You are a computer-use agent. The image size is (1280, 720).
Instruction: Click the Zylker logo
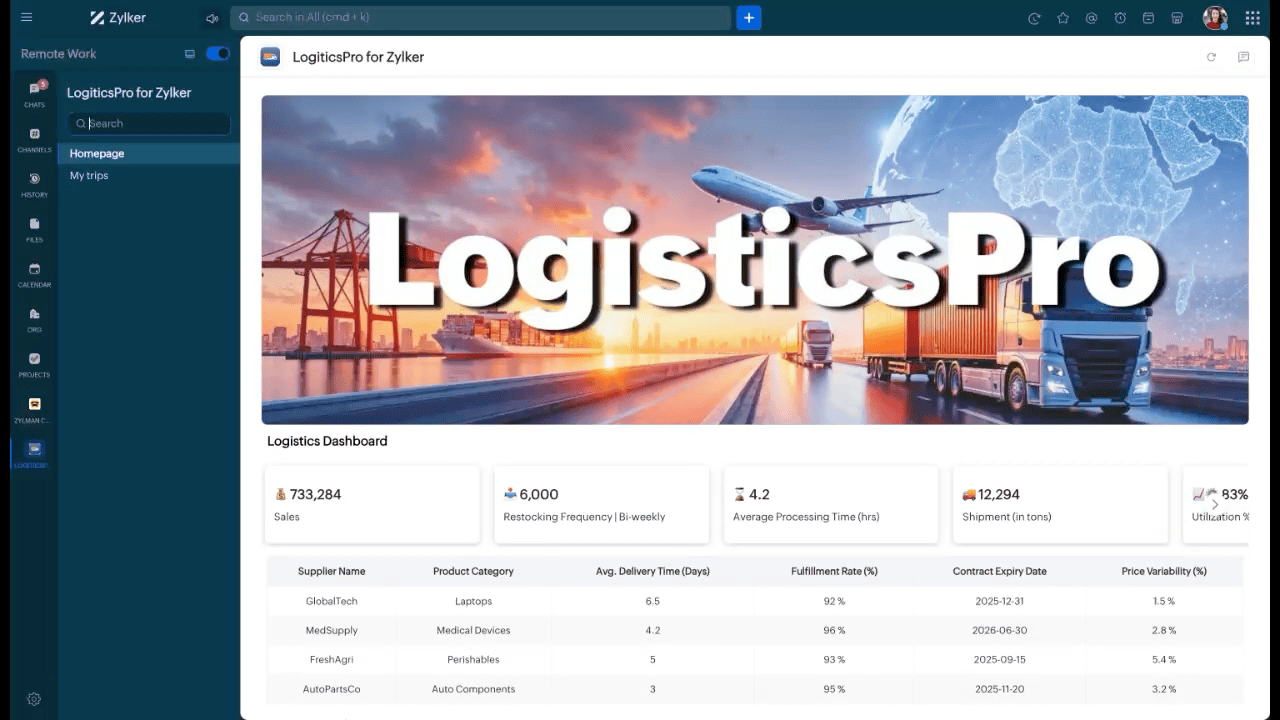point(118,18)
